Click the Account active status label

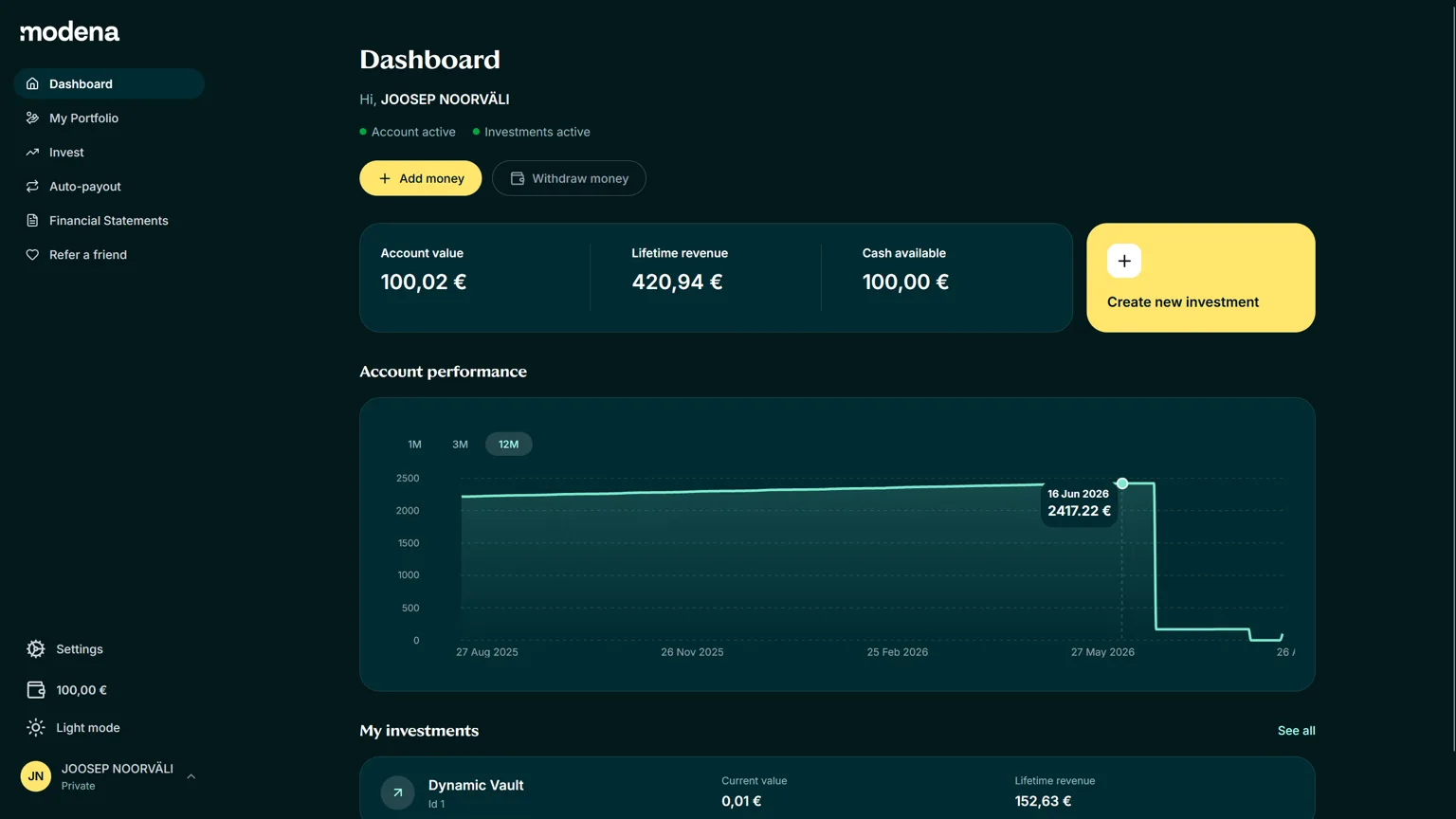click(413, 132)
